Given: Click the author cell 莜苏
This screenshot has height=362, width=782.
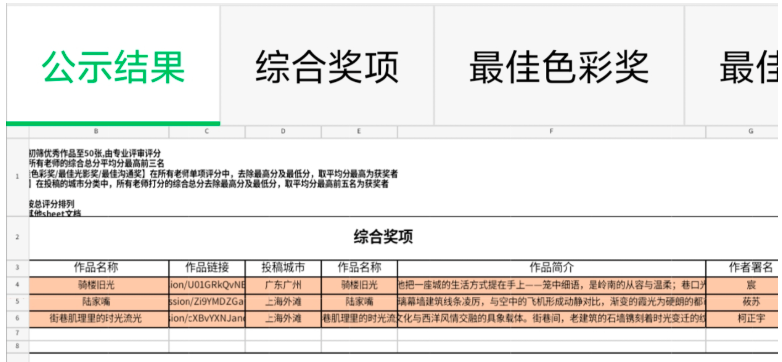Looking at the screenshot, I should tap(743, 302).
